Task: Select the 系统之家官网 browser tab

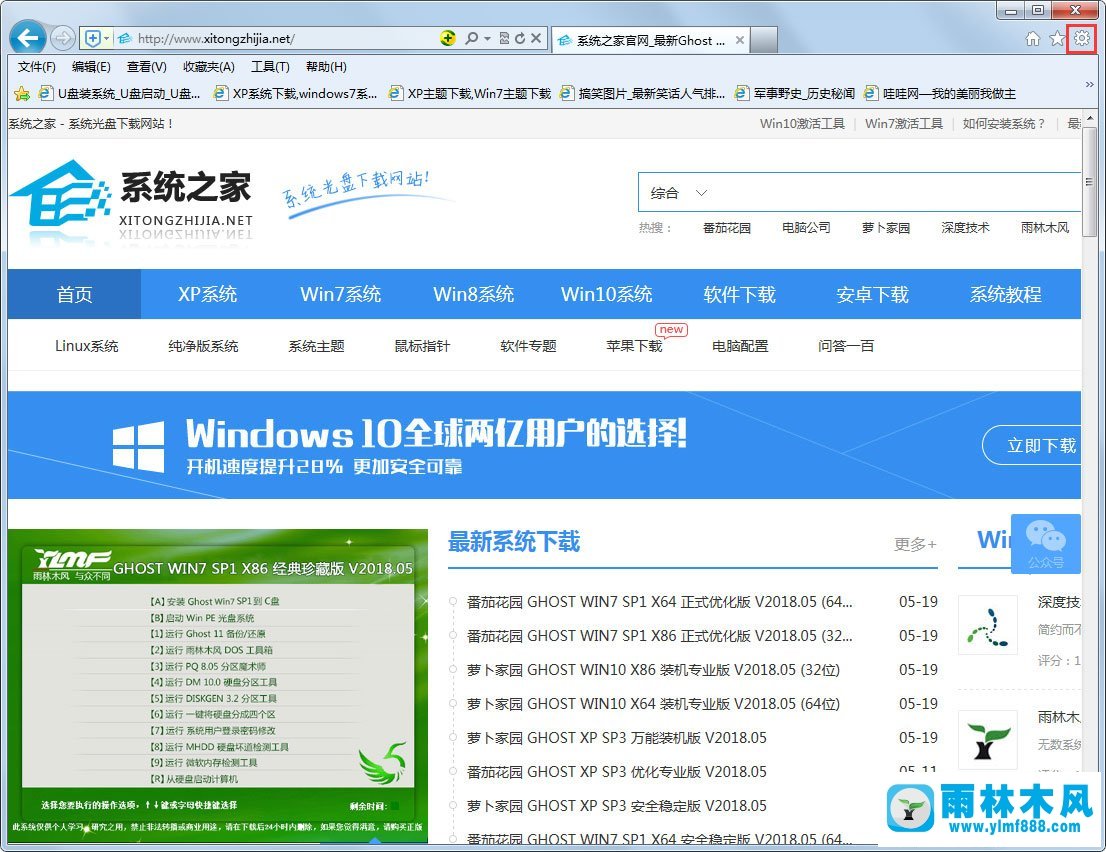Action: (x=649, y=40)
